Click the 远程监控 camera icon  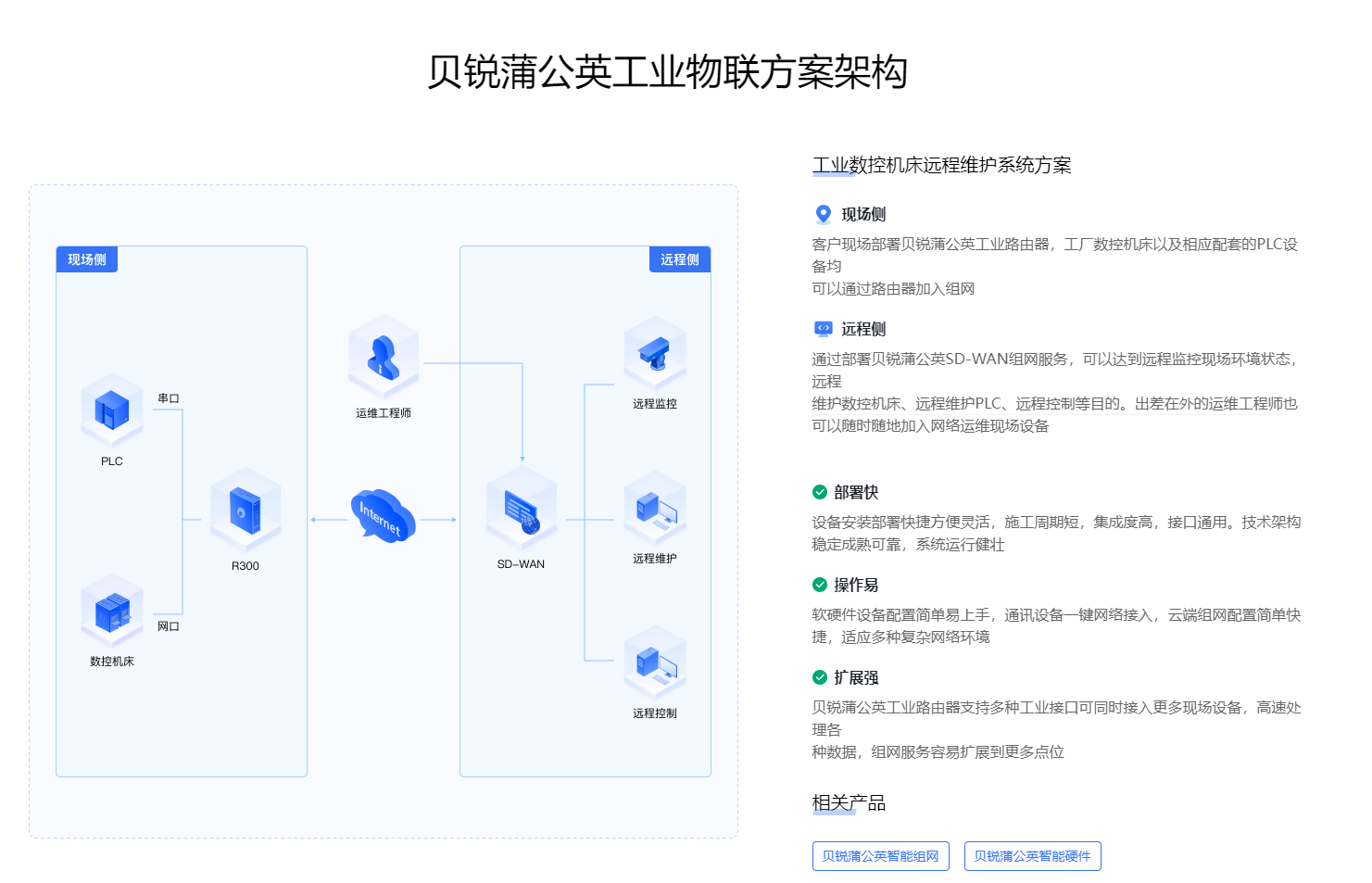655,353
